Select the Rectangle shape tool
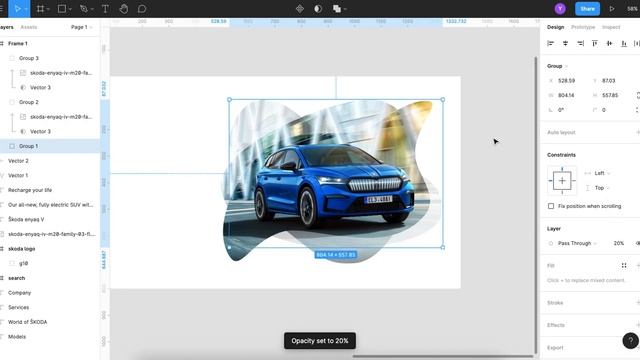Screen dimensions: 640x360 click(62, 9)
